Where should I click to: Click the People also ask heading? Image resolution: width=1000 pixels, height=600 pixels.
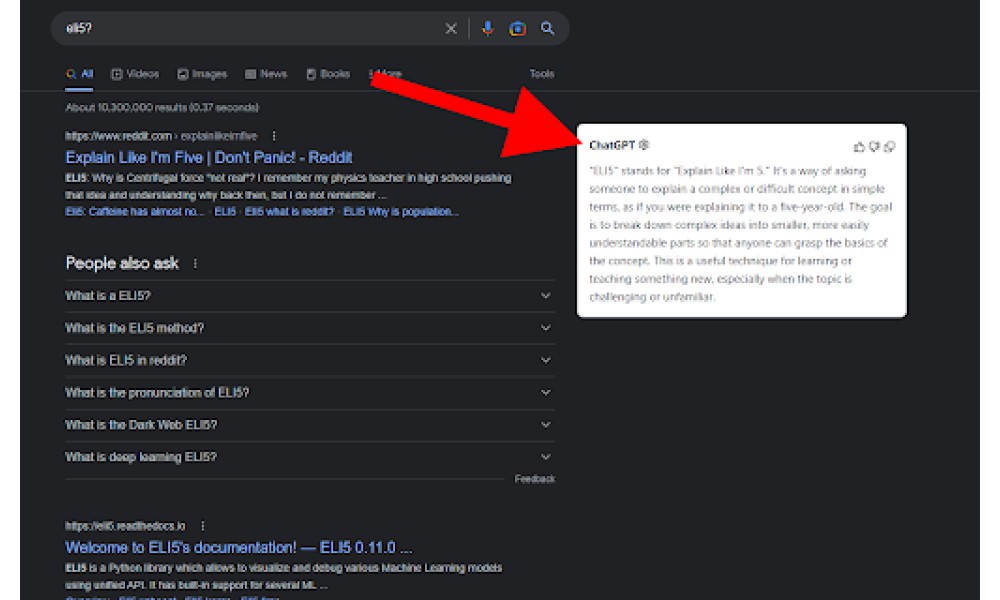(x=122, y=263)
